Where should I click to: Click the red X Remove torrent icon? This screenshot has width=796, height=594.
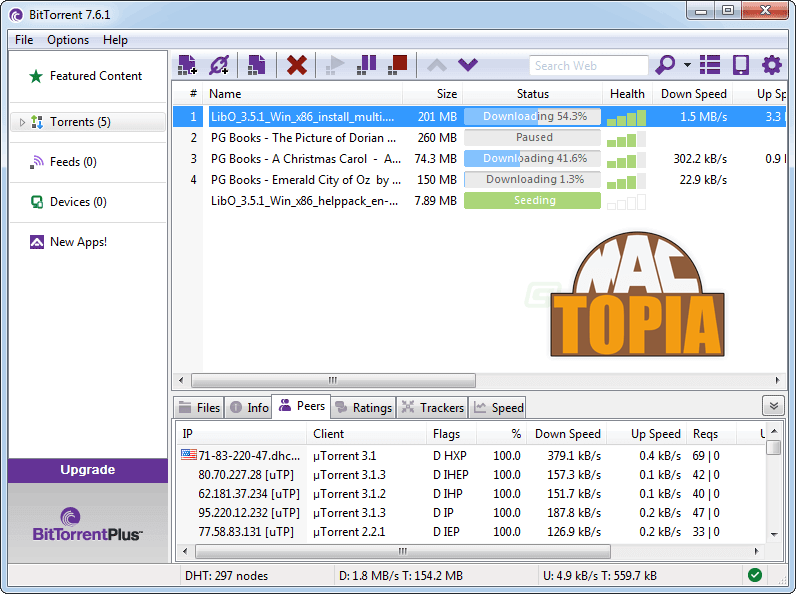click(x=296, y=65)
